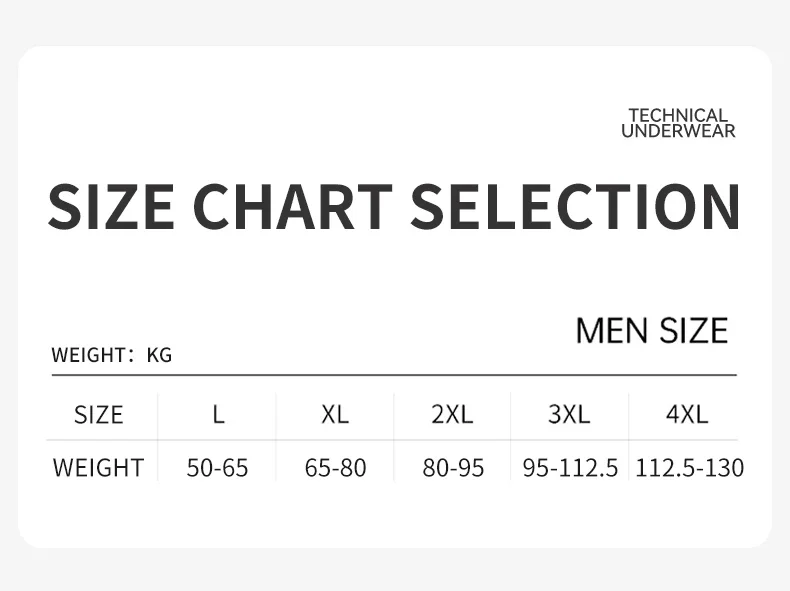The width and height of the screenshot is (790, 591).
Task: Click the 112.5-130 weight value
Action: point(690,468)
